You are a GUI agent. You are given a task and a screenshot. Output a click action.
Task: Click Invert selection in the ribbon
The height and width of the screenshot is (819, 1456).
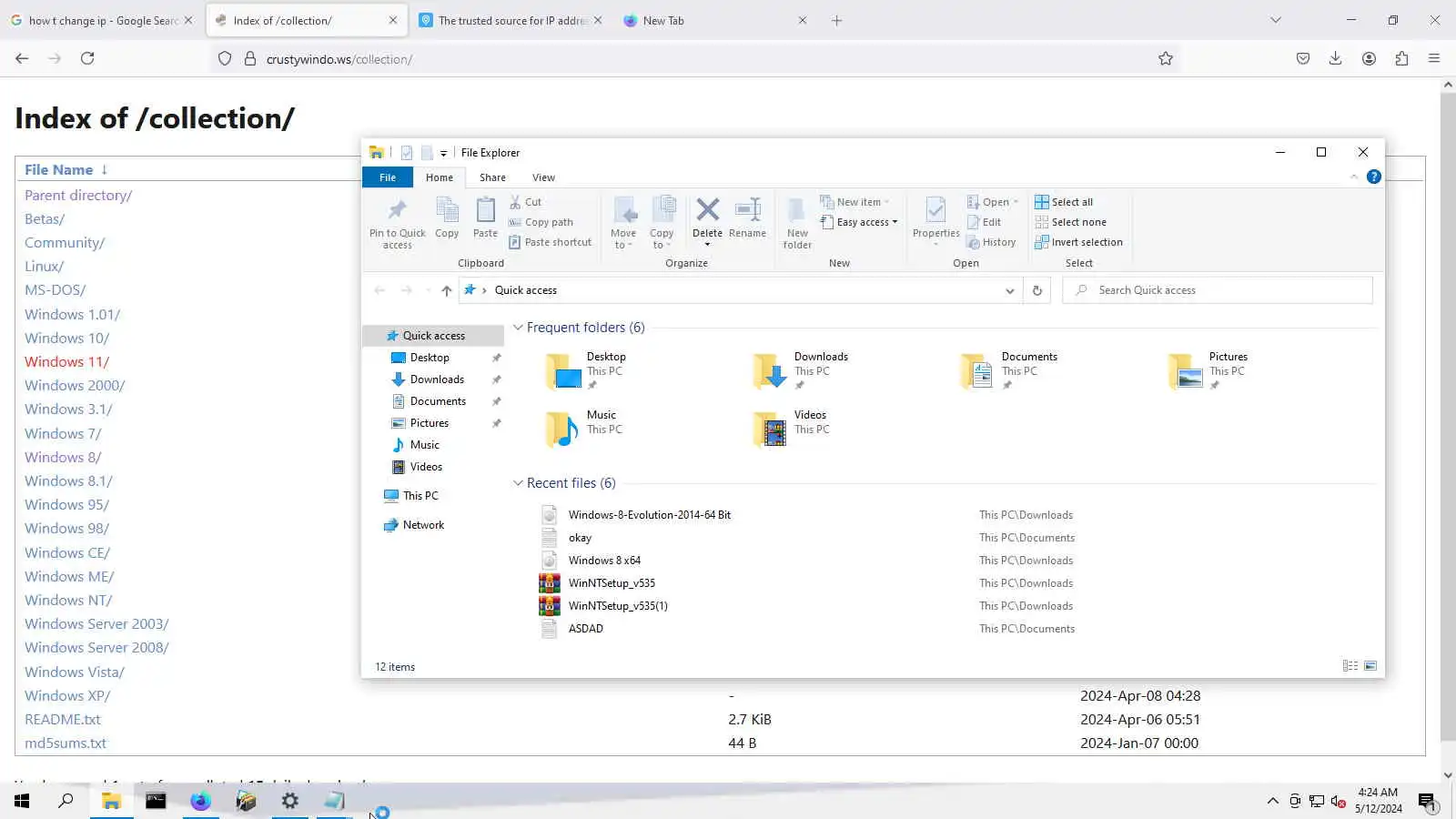[x=1078, y=242]
